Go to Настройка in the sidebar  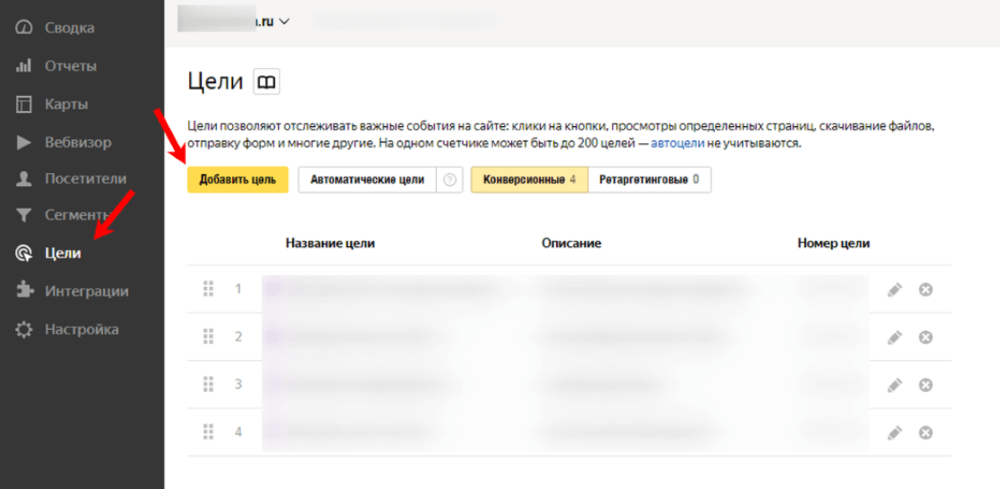[81, 329]
